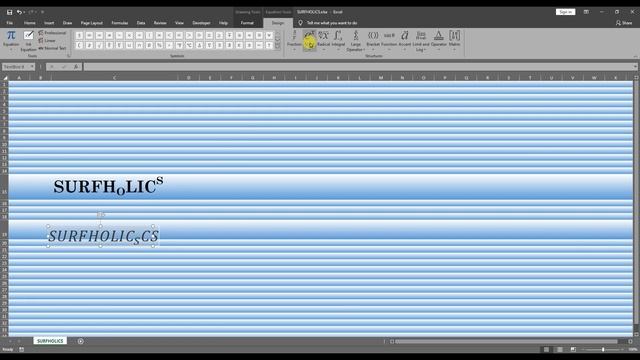Click the Tell me what you want to do box
This screenshot has height=360, width=640.
coord(332,23)
